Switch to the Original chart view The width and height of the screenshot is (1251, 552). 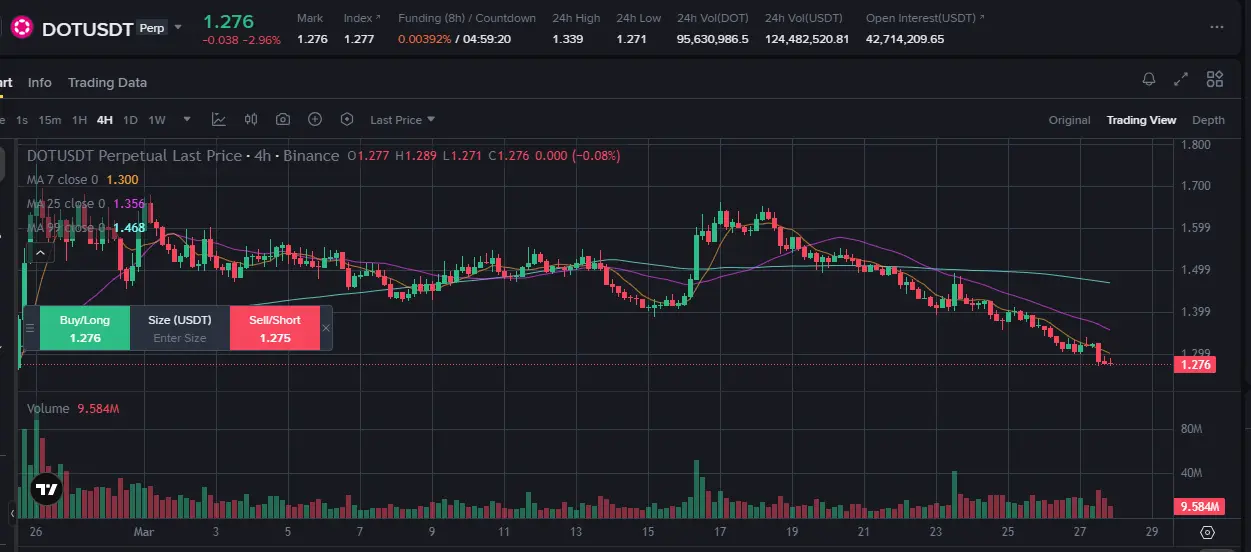tap(1069, 120)
